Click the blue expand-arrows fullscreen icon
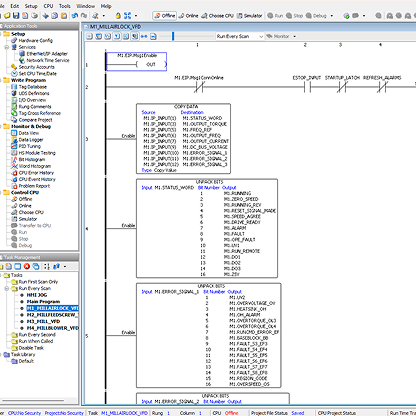416x416 pixels. point(127,16)
